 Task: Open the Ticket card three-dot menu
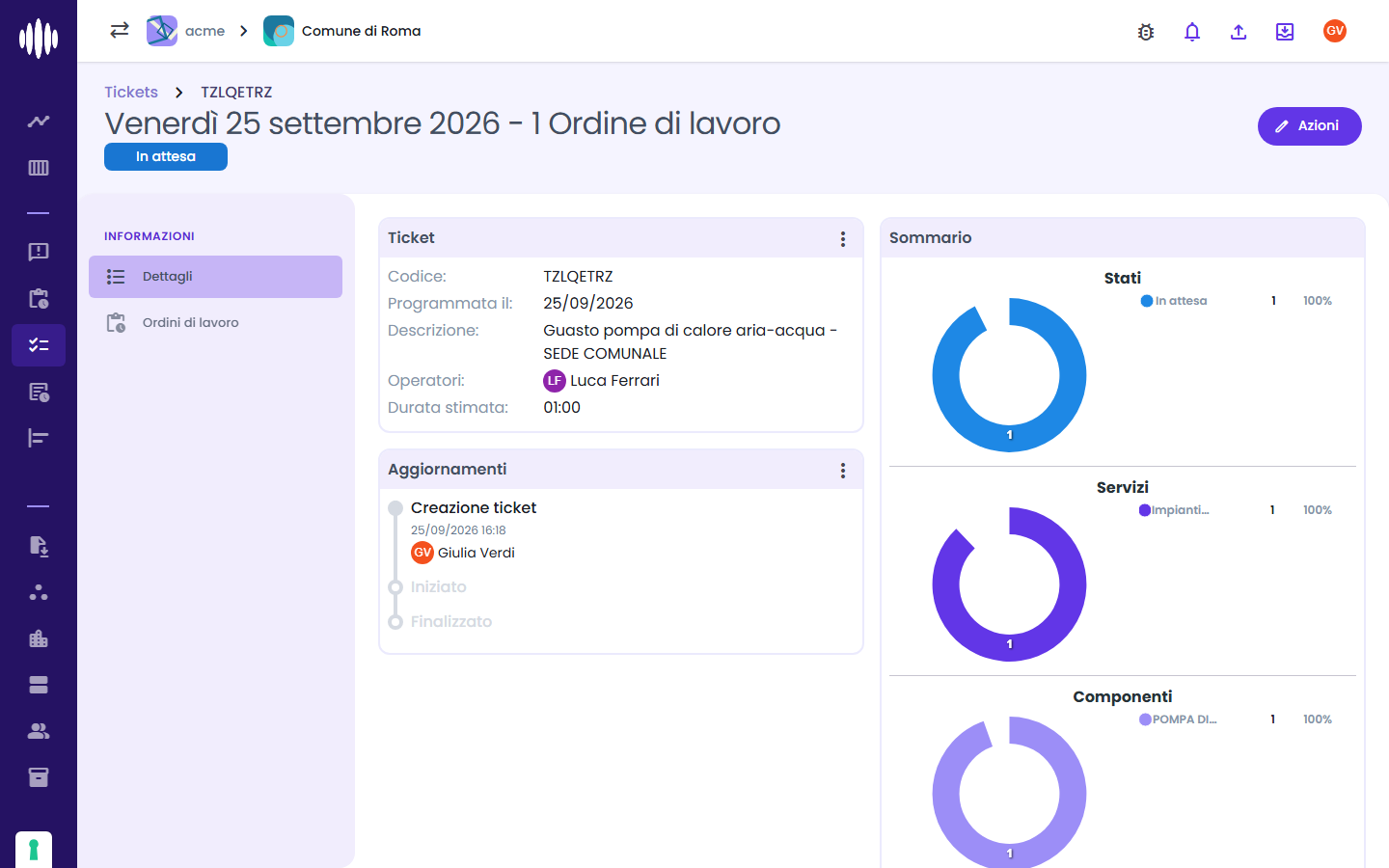pos(843,239)
